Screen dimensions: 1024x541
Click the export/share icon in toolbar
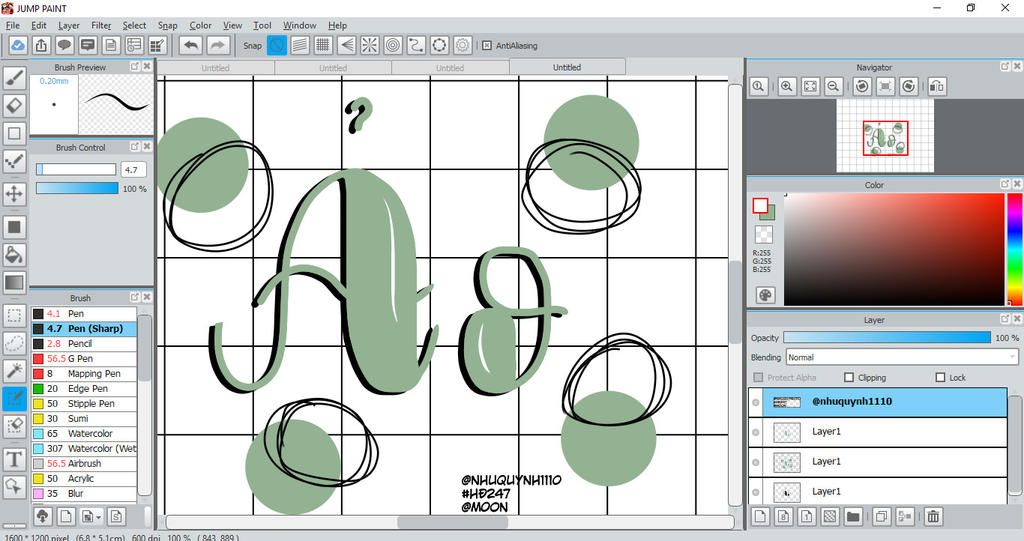[41, 45]
